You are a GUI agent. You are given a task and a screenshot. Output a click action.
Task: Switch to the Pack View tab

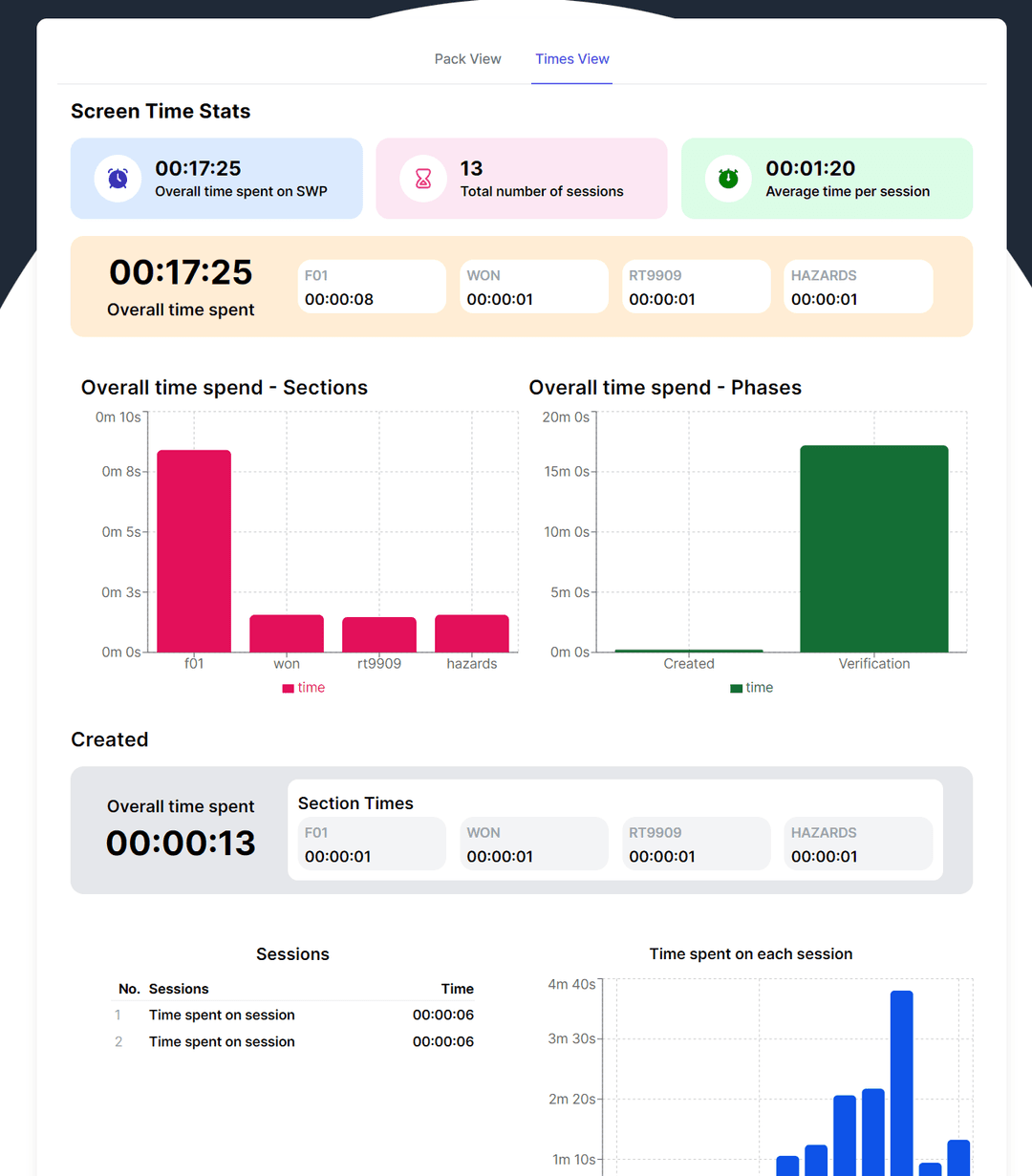[x=467, y=58]
